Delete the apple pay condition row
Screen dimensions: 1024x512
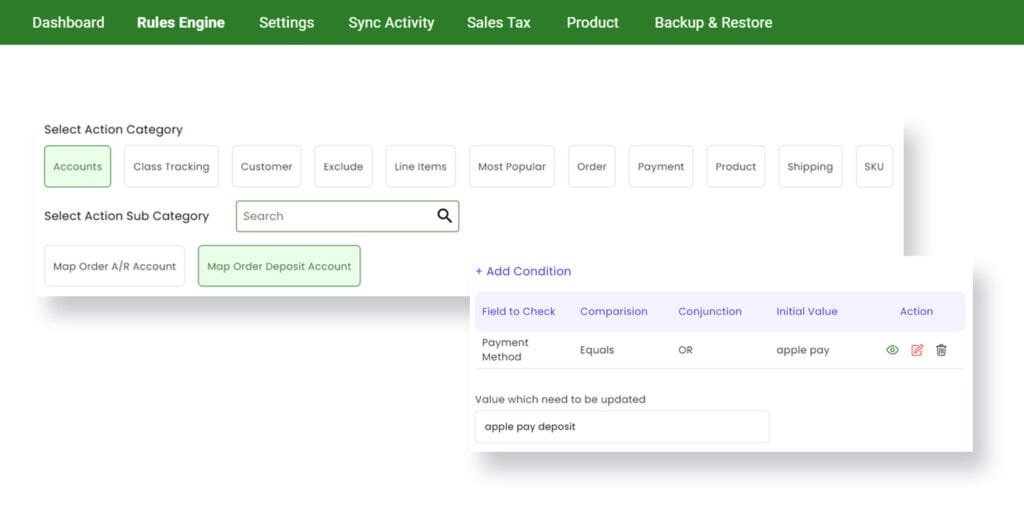tap(941, 350)
